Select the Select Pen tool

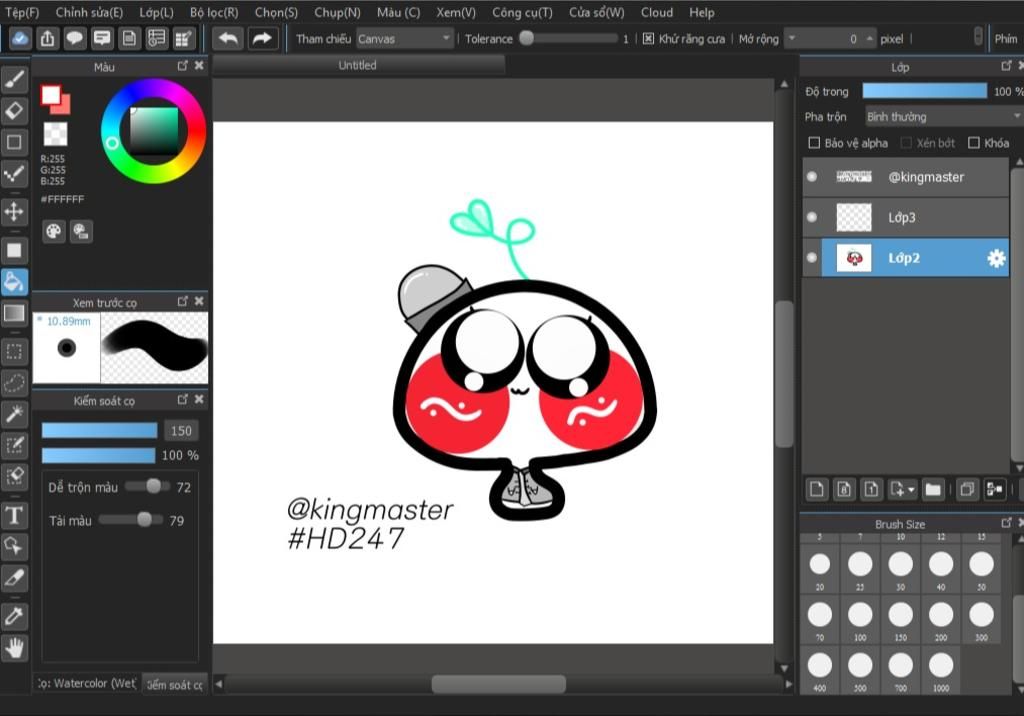click(14, 446)
